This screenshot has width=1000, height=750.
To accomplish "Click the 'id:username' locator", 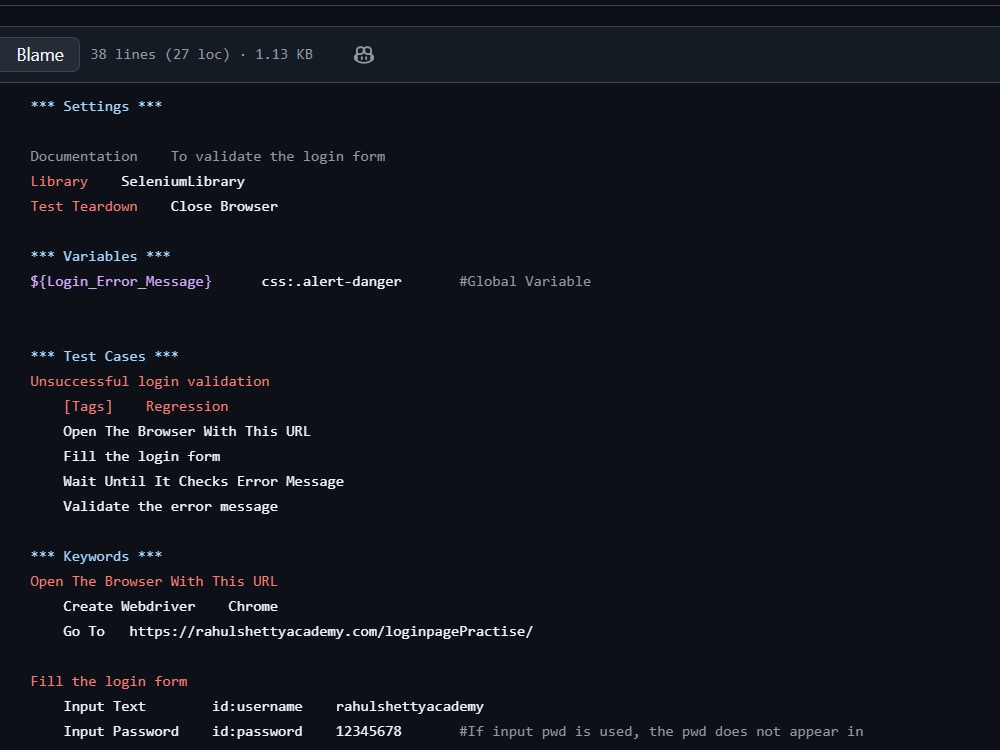I will tap(257, 707).
